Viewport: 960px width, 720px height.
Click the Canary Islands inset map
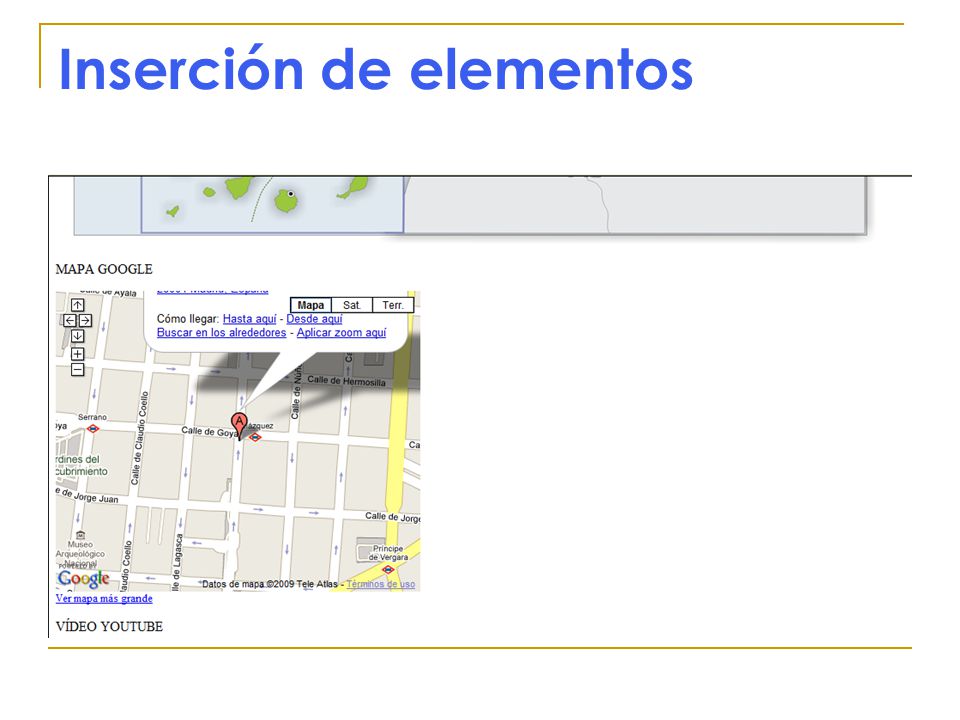click(272, 204)
